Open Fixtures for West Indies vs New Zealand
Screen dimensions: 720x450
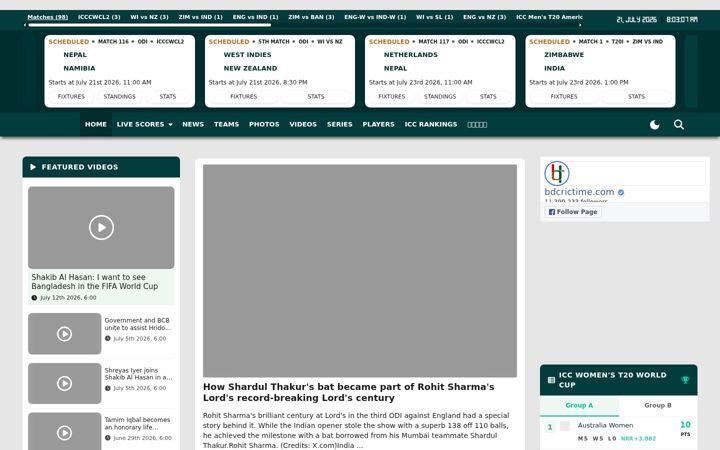point(243,96)
